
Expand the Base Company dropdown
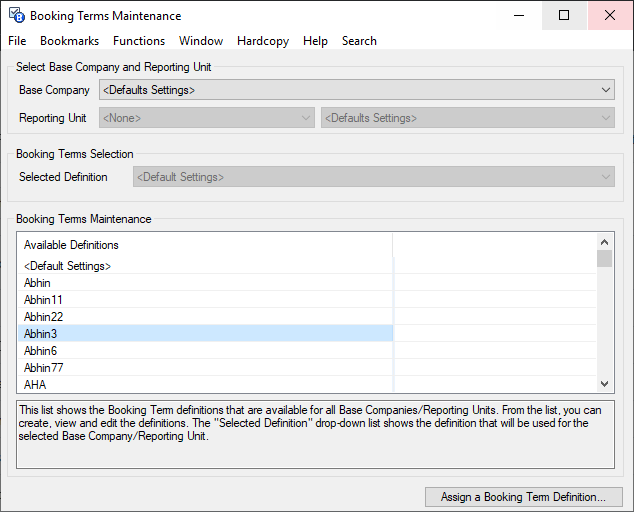(x=606, y=90)
